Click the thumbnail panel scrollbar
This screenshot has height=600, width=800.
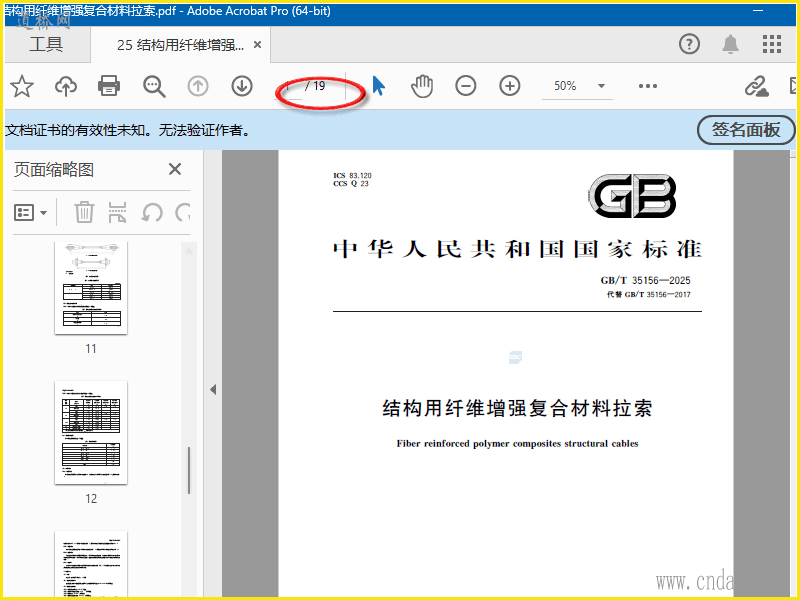coord(189,470)
